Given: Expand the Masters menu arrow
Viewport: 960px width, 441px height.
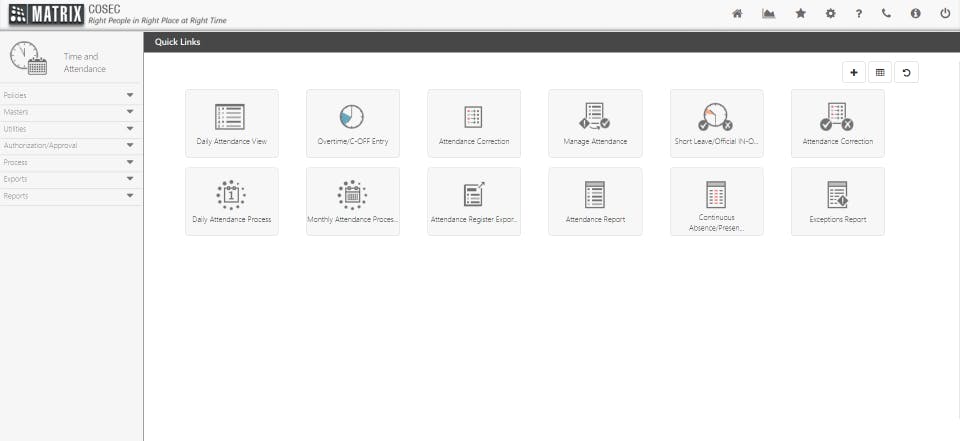Looking at the screenshot, I should pos(130,112).
